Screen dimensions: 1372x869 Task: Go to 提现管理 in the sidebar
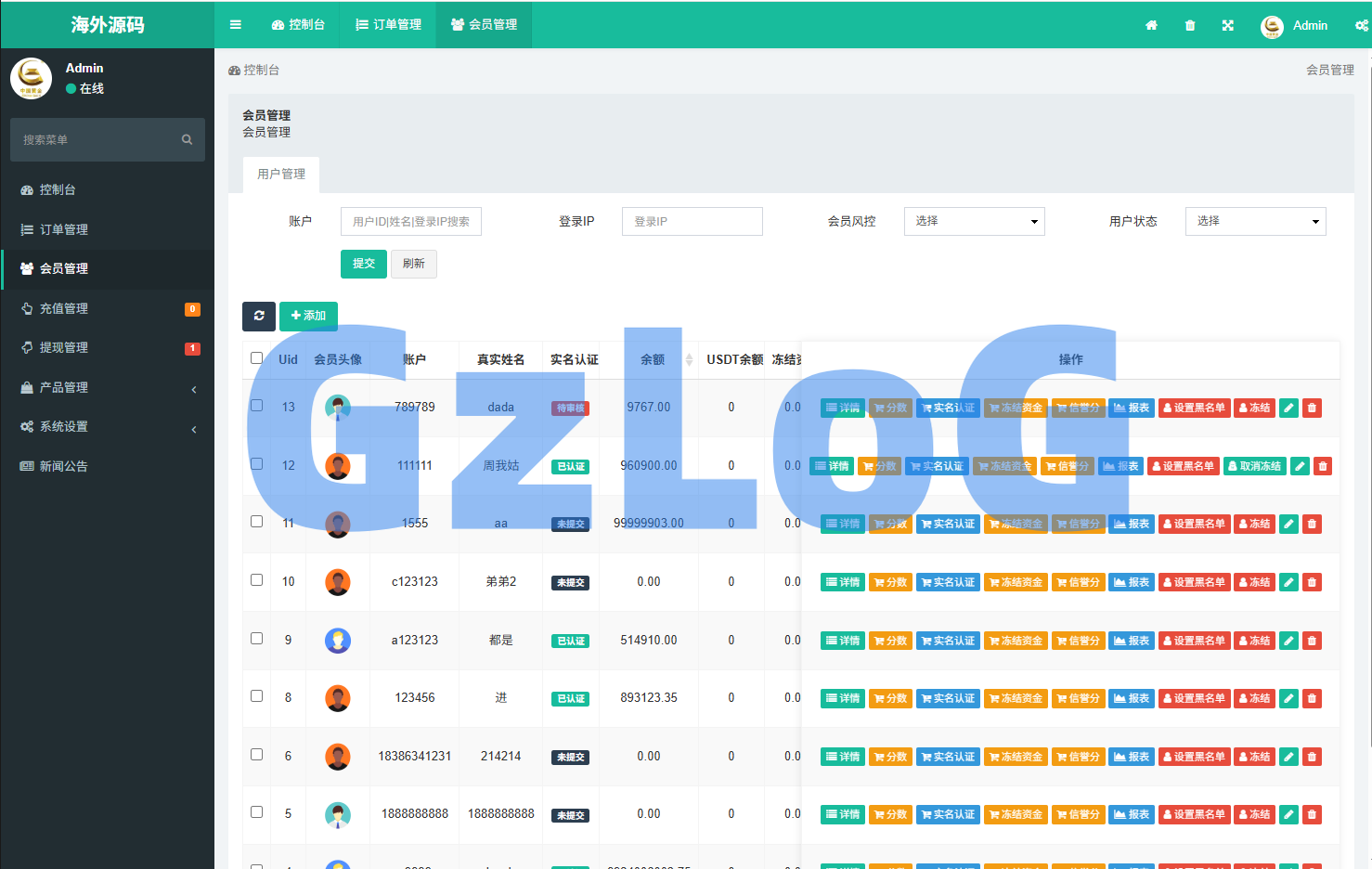[108, 347]
